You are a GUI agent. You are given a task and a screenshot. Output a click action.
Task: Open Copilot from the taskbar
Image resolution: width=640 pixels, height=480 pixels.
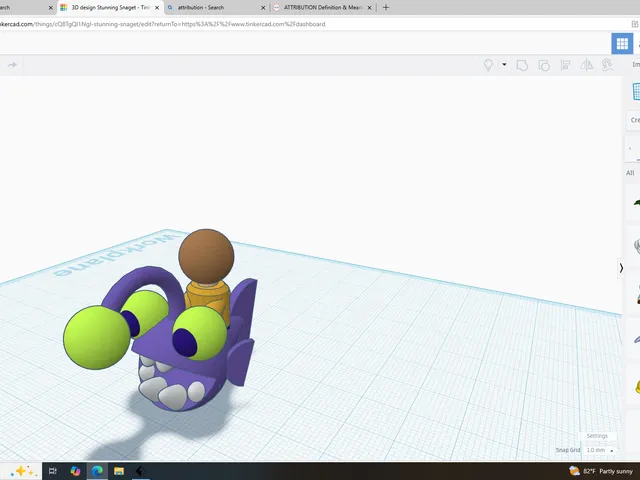point(75,471)
